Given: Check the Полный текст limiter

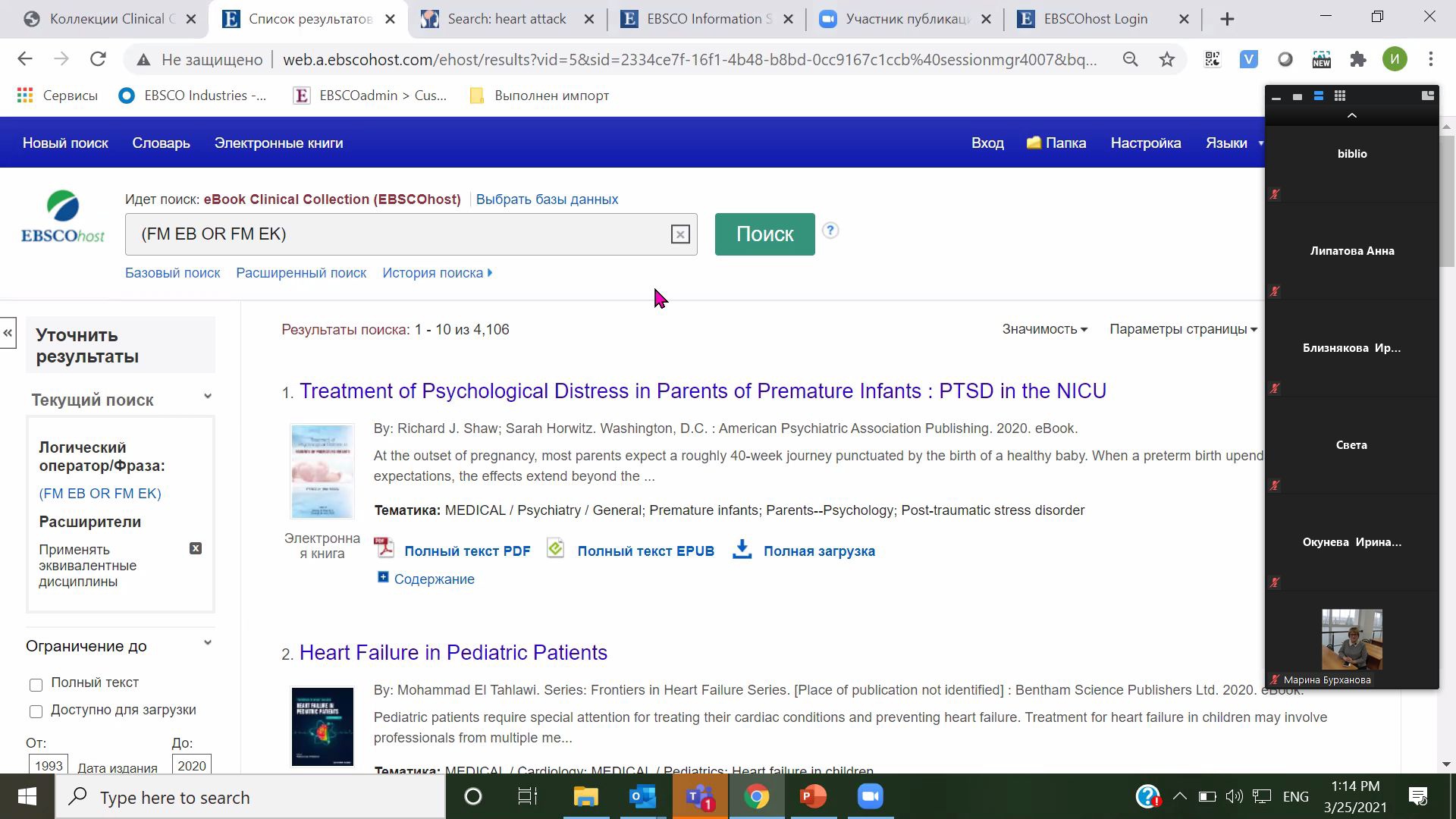Looking at the screenshot, I should coord(36,685).
